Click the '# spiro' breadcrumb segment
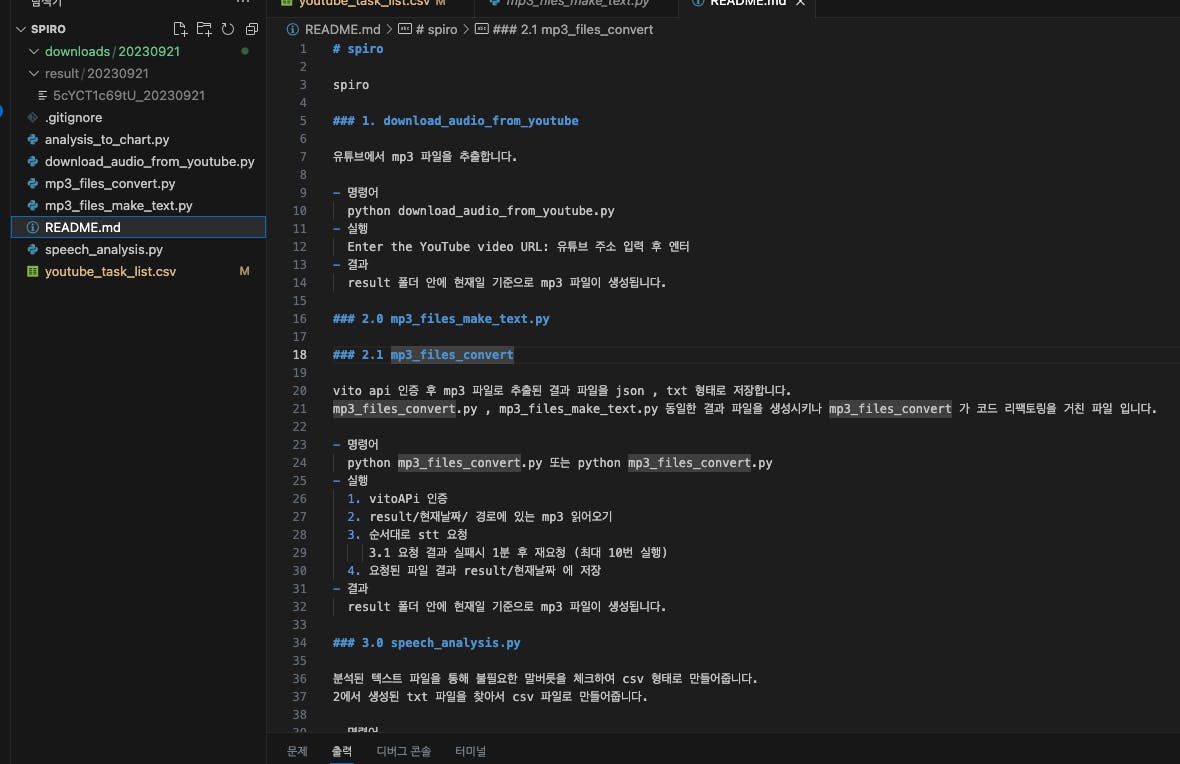This screenshot has height=764, width=1180. click(427, 29)
